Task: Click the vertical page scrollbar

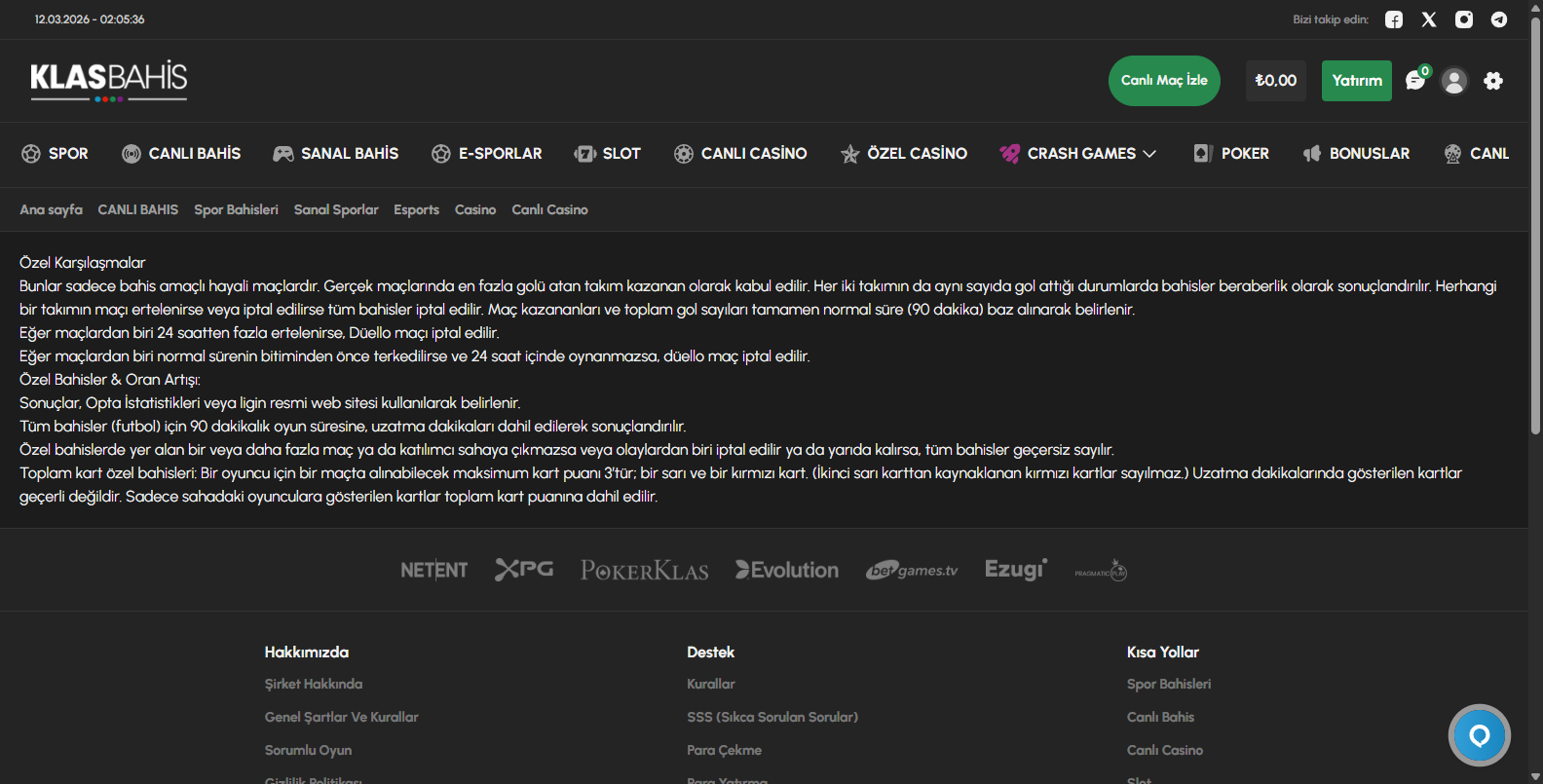Action: point(1535,224)
